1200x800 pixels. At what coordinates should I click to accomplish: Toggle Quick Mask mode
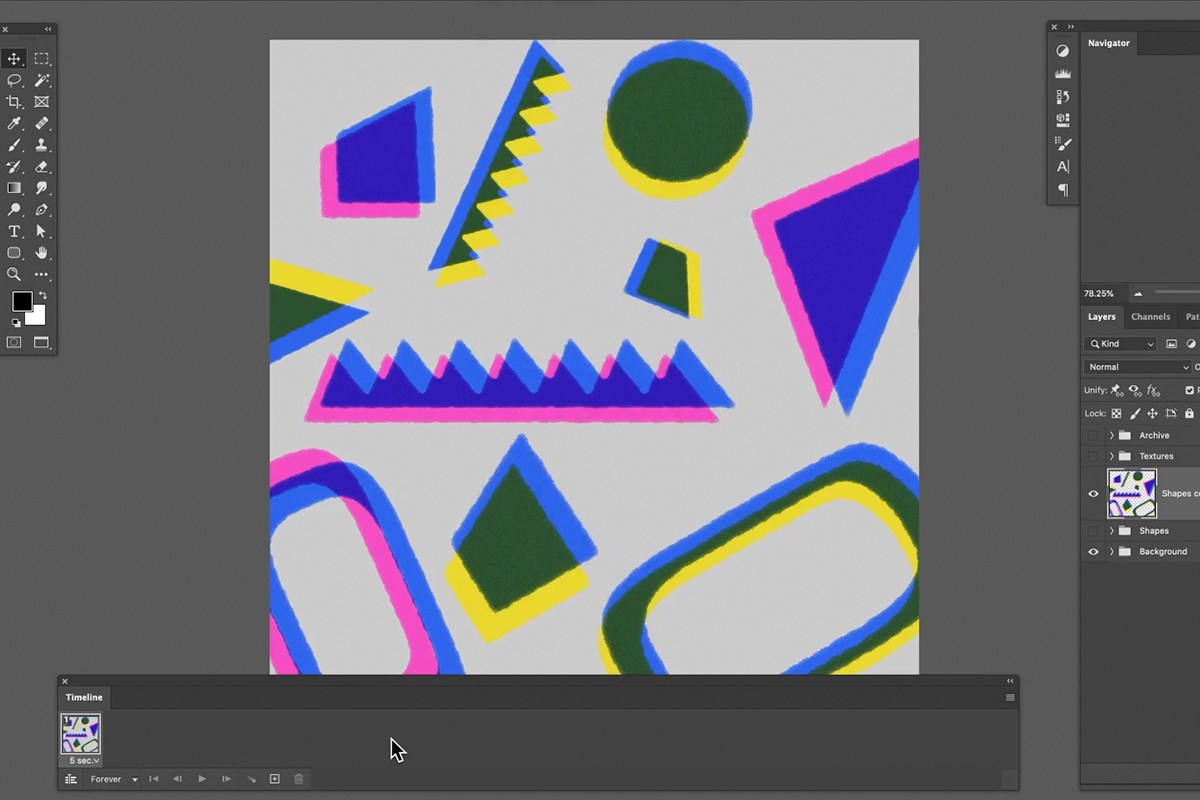coord(14,342)
